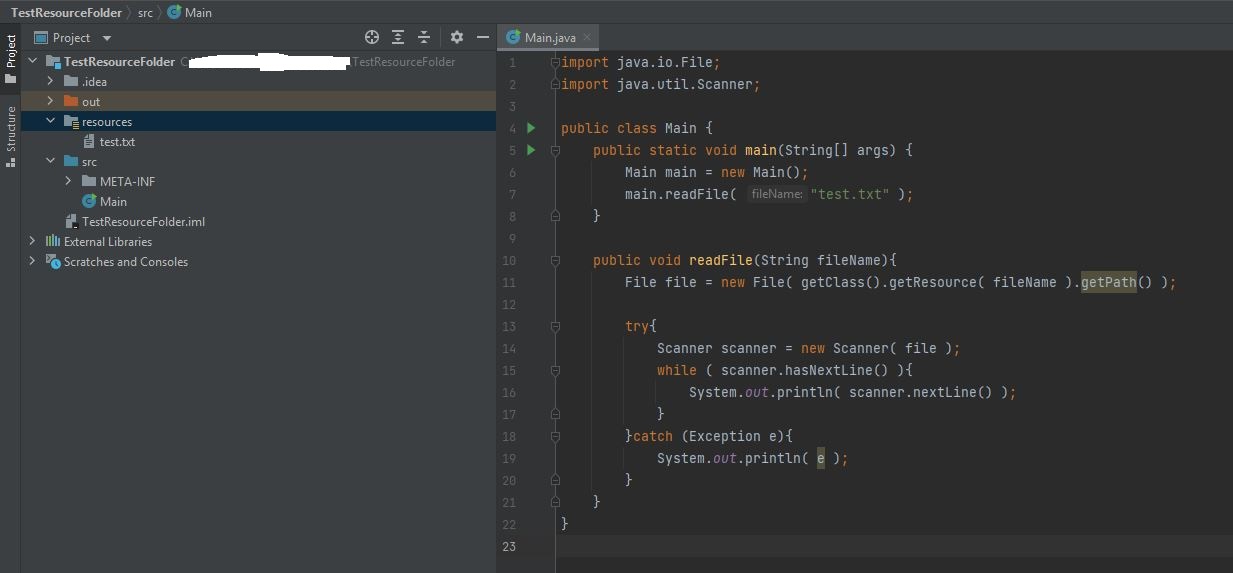Click the expand all icon in Project panel
Image resolution: width=1233 pixels, height=573 pixels.
(x=398, y=37)
